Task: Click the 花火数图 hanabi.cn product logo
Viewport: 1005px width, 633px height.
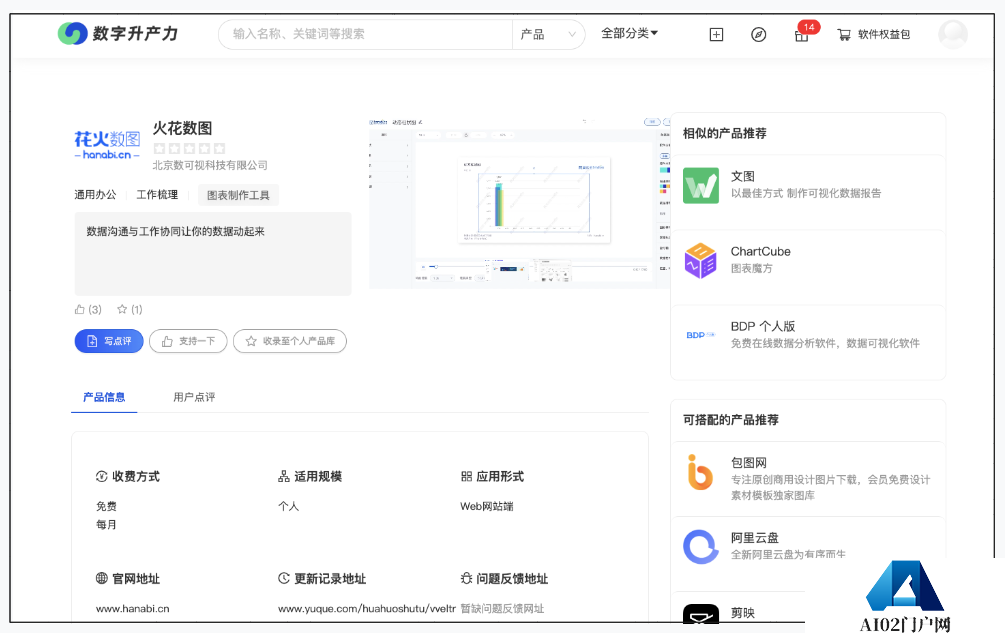Action: tap(107, 145)
